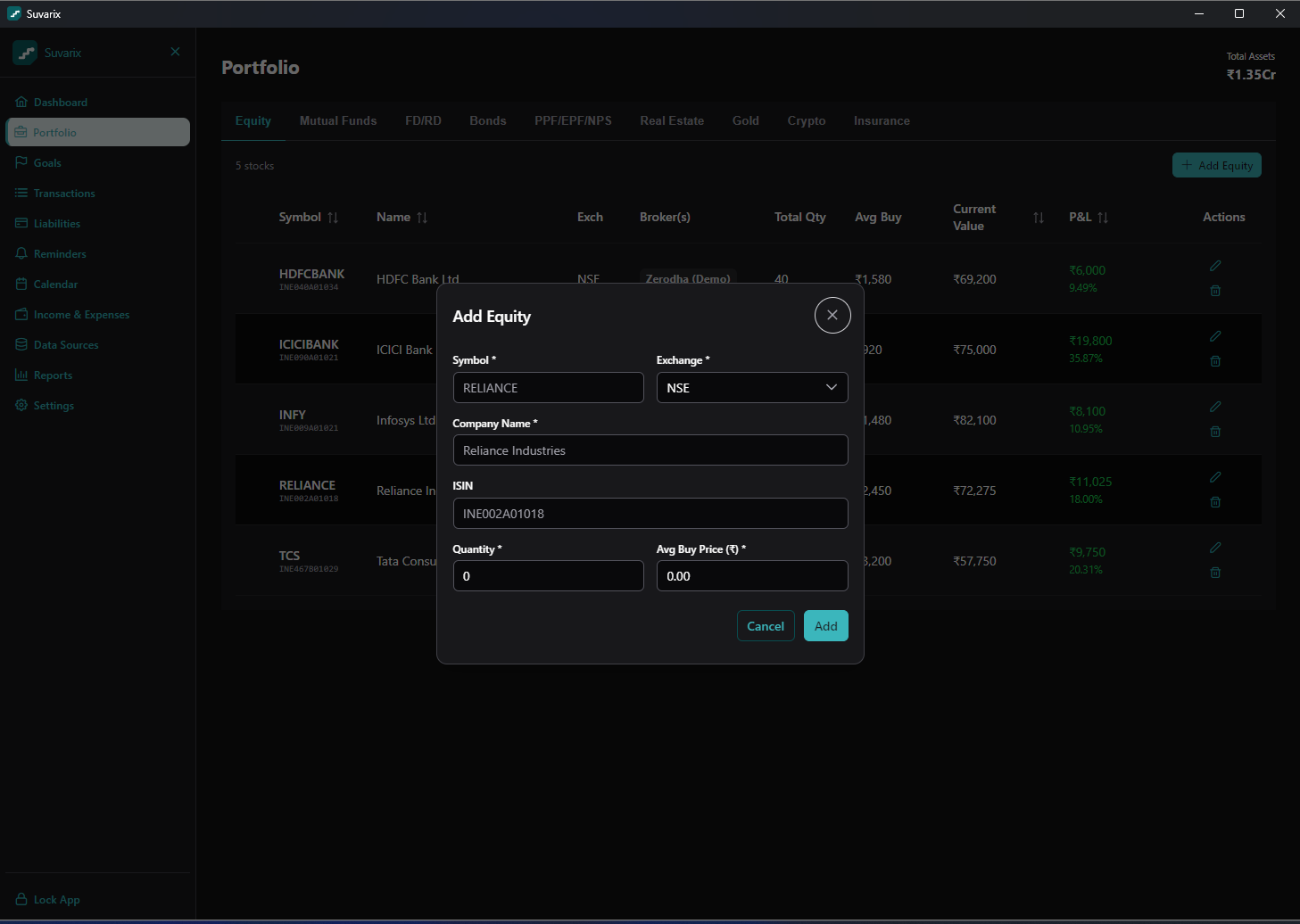The image size is (1300, 924).
Task: Edit the ICICIBANK row
Action: pos(1215,336)
